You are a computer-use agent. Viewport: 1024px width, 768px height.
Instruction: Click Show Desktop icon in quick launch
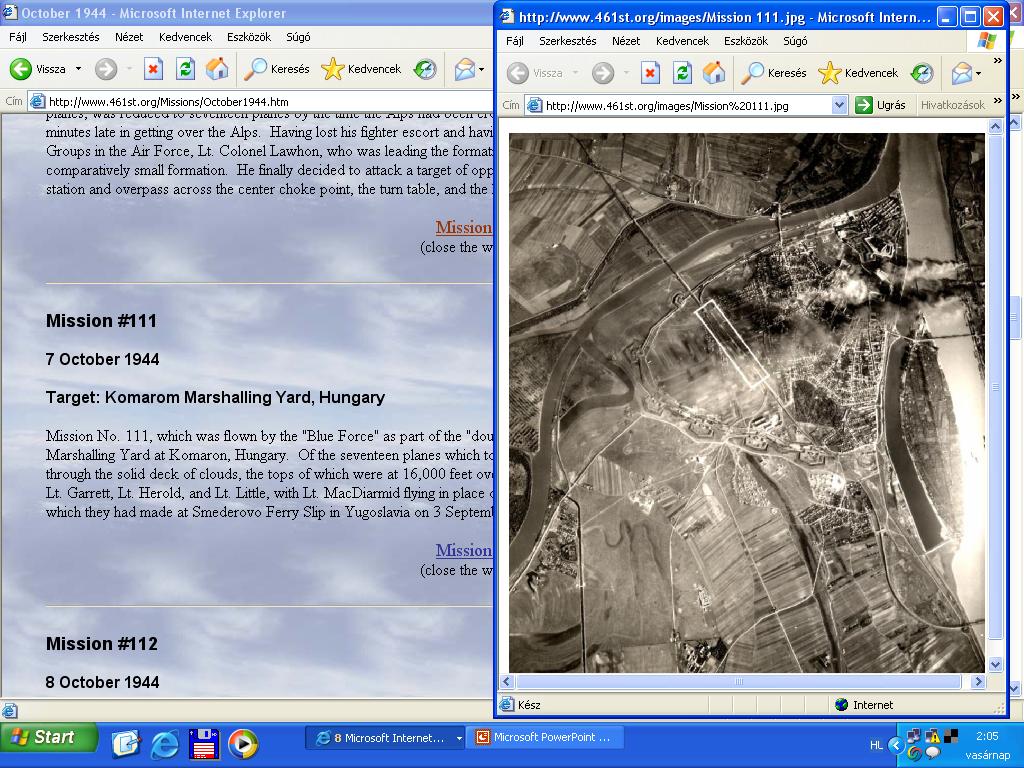(x=125, y=743)
